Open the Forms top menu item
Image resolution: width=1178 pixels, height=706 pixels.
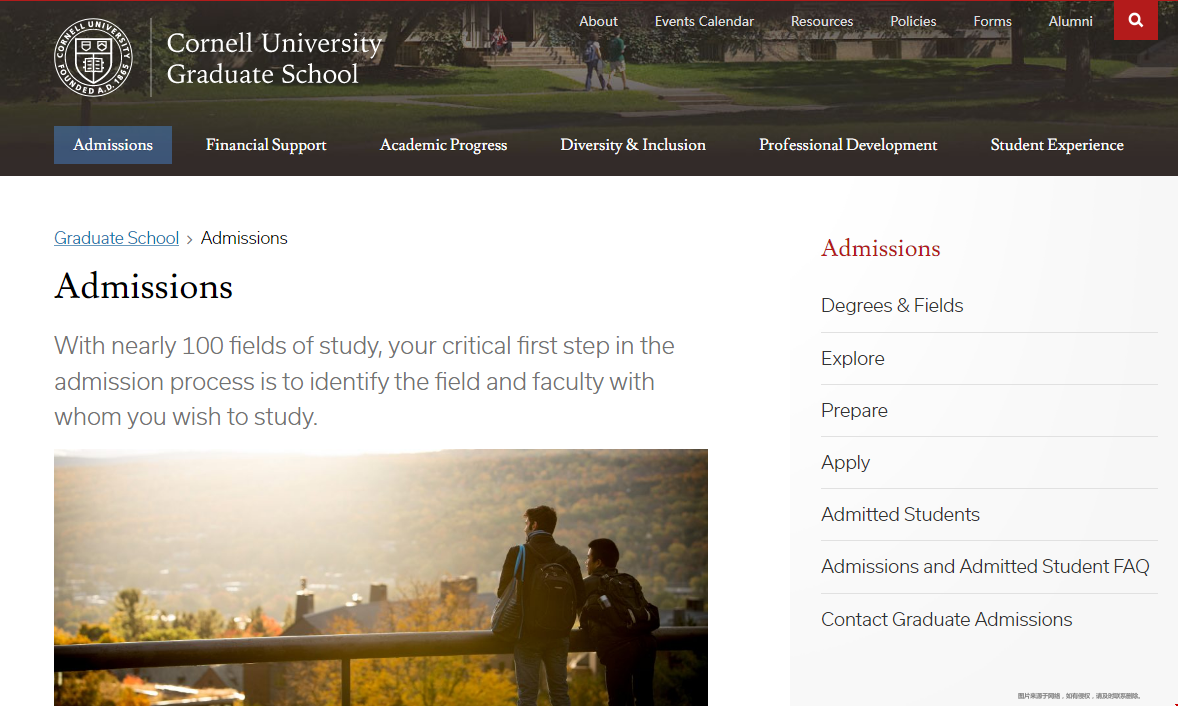tap(992, 21)
